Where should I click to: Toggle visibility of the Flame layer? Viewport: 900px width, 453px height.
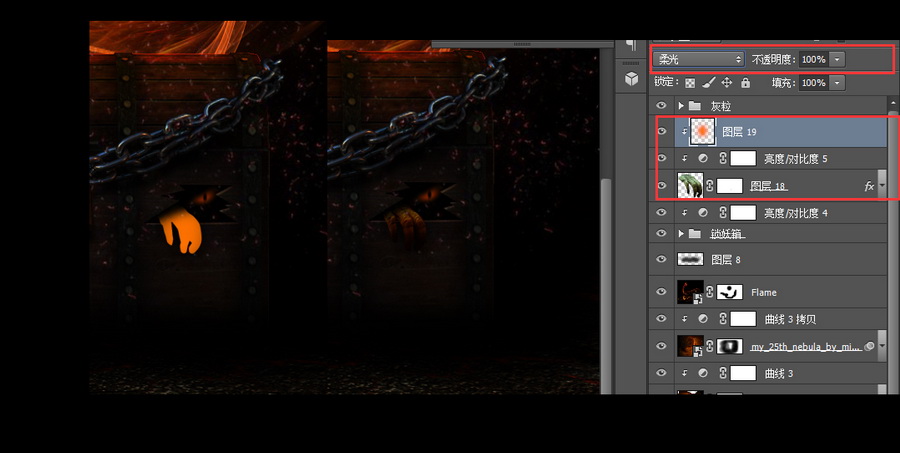[x=660, y=292]
